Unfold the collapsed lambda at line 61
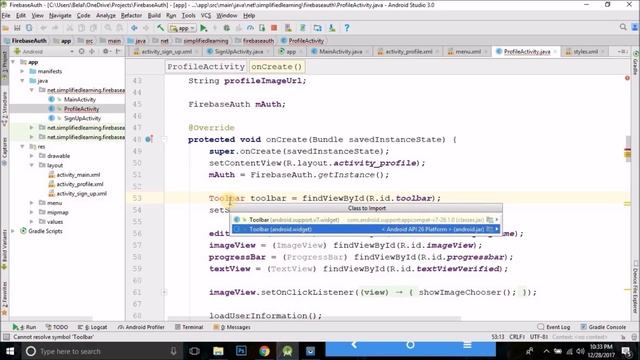Viewport: 640px width, 360px height. pos(164,292)
